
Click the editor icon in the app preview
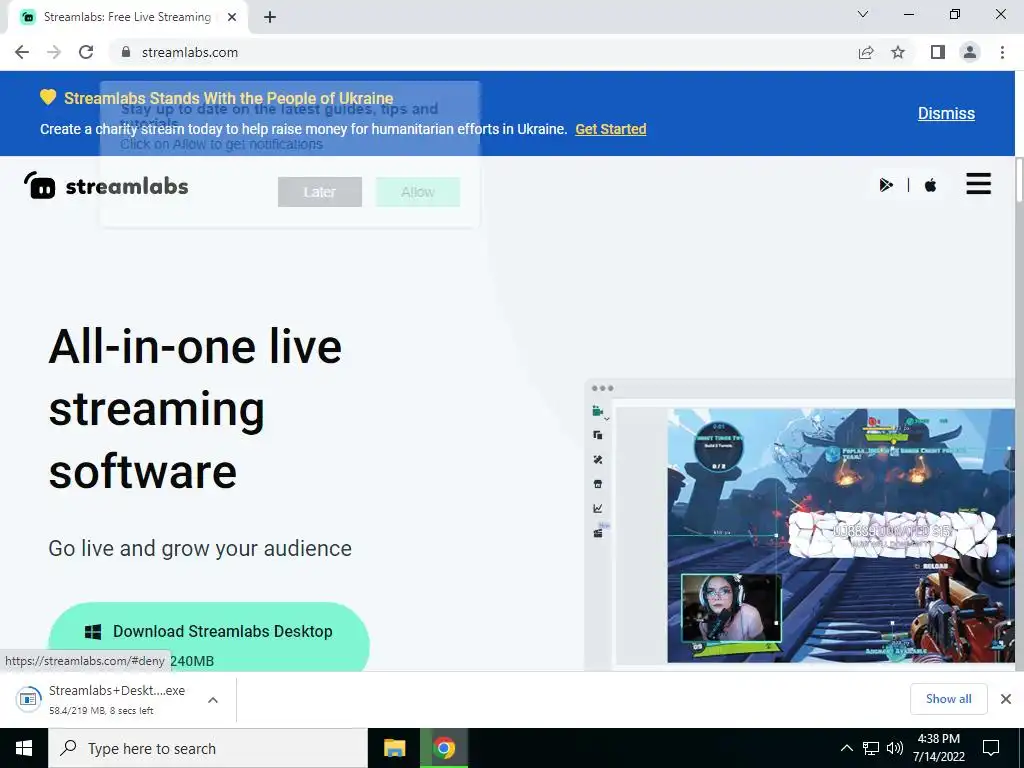(x=598, y=411)
